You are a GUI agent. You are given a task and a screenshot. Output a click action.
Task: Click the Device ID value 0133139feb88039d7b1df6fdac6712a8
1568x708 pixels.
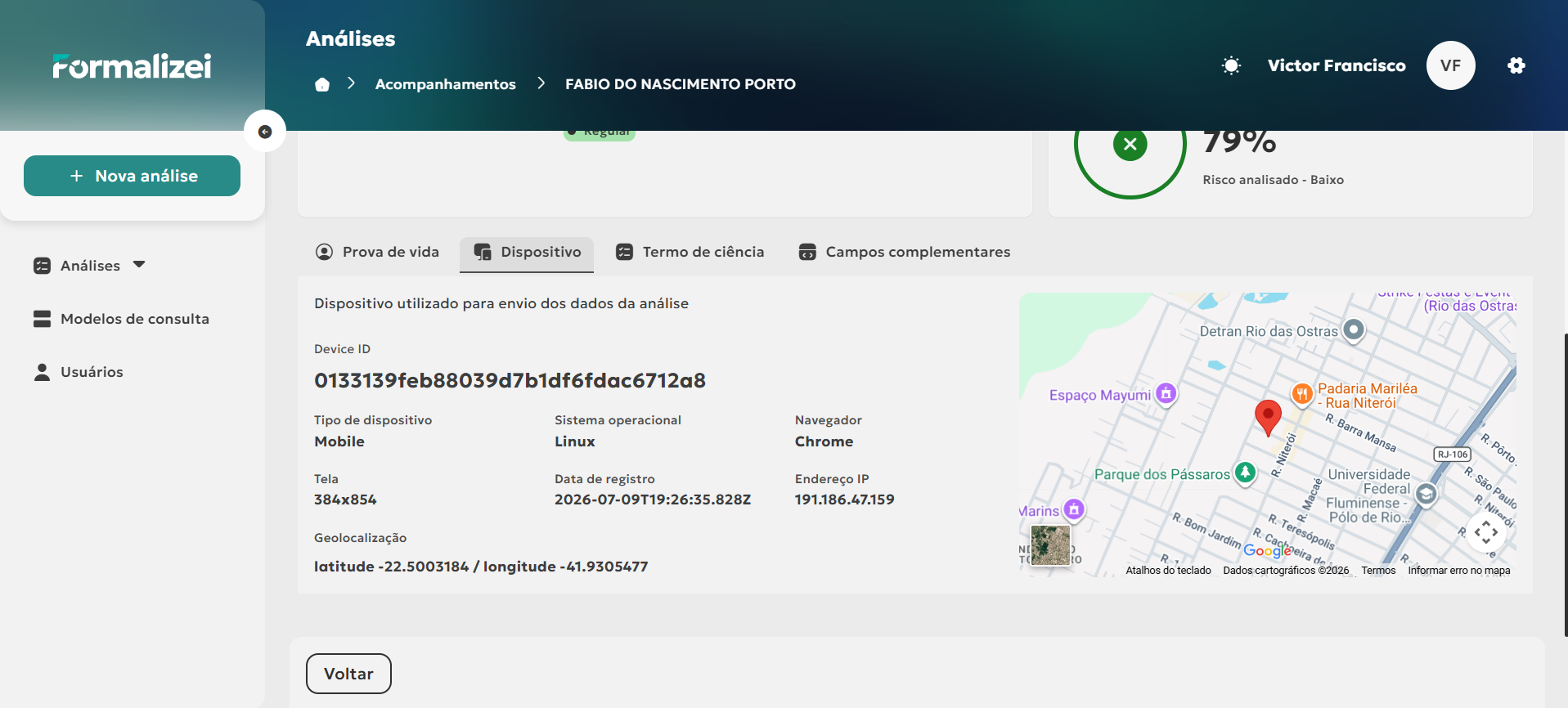point(510,381)
